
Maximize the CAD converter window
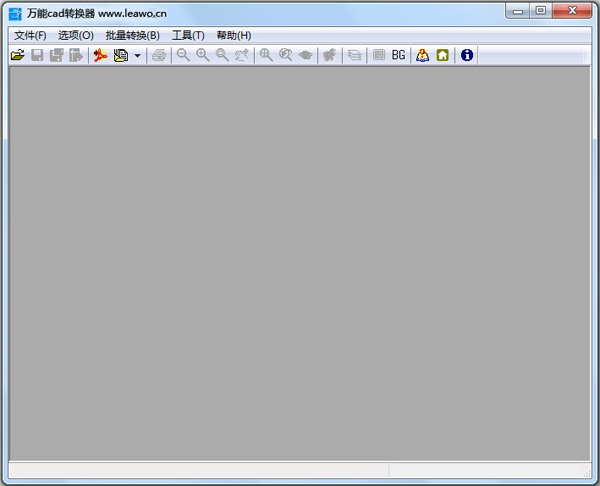coord(541,11)
